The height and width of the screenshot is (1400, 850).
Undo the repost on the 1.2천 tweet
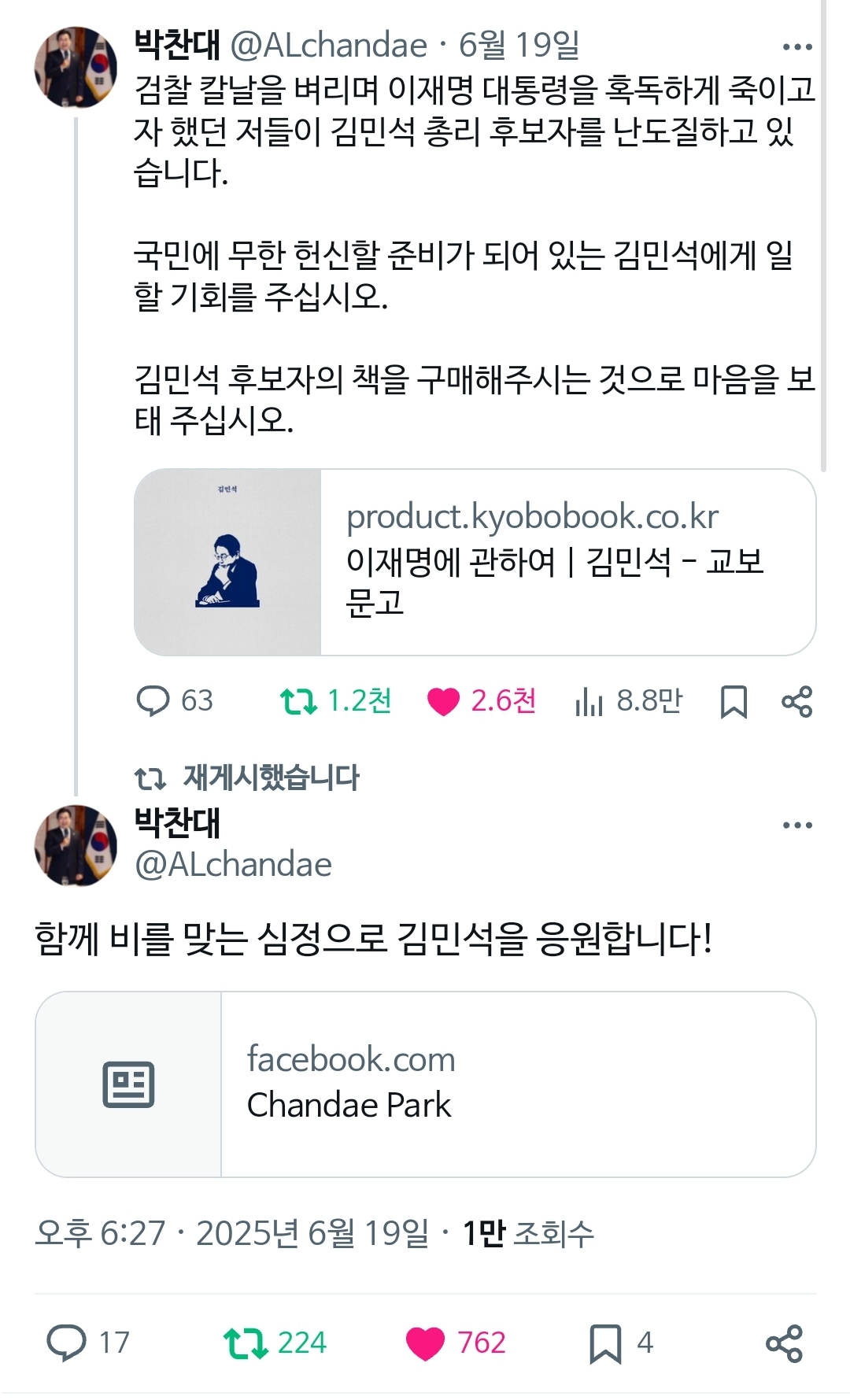pos(298,700)
